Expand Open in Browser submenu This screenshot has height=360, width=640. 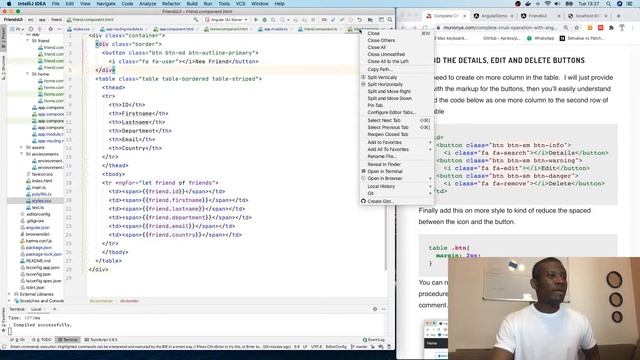pyautogui.click(x=396, y=178)
